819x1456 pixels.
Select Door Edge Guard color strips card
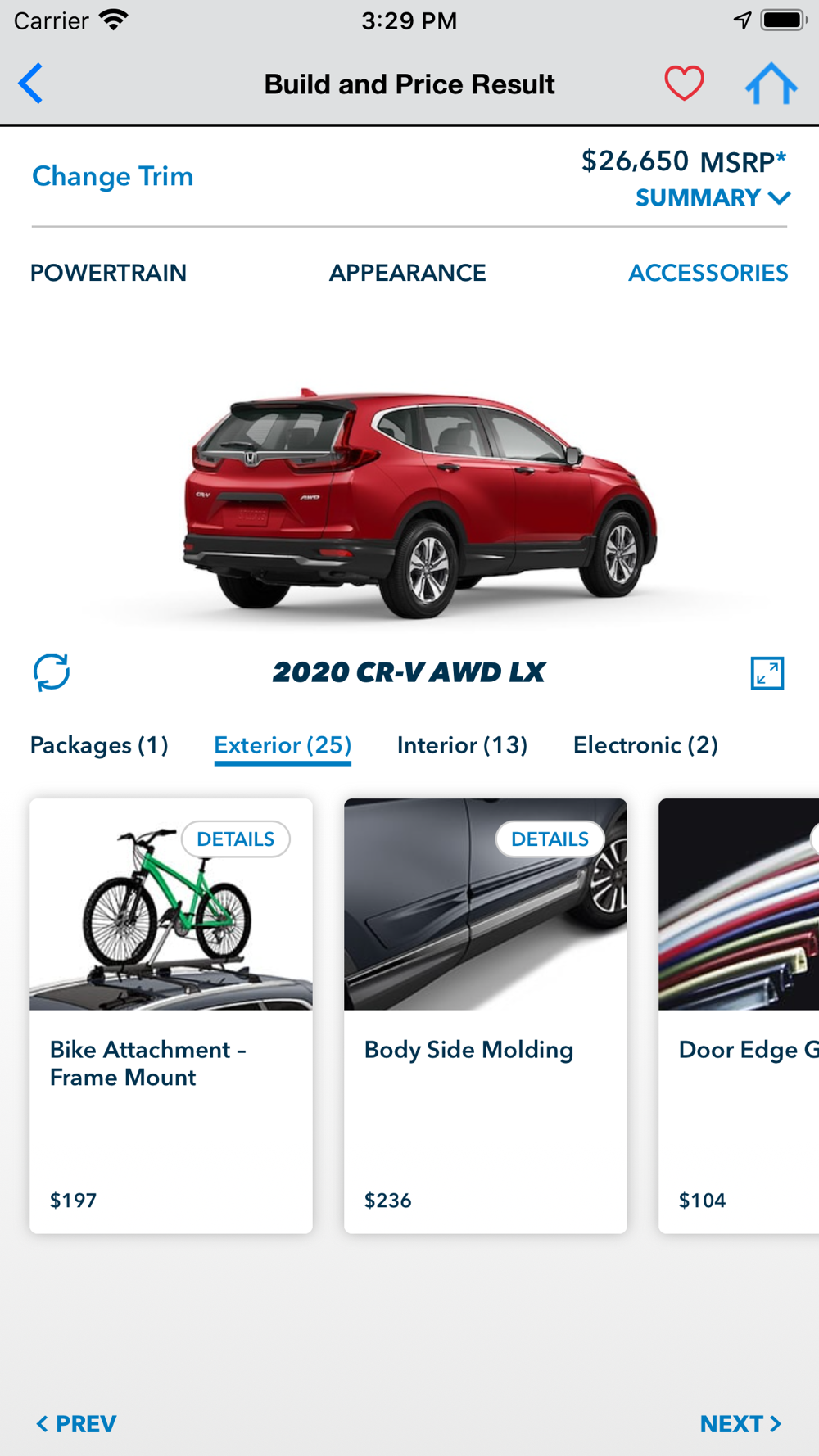(739, 1016)
